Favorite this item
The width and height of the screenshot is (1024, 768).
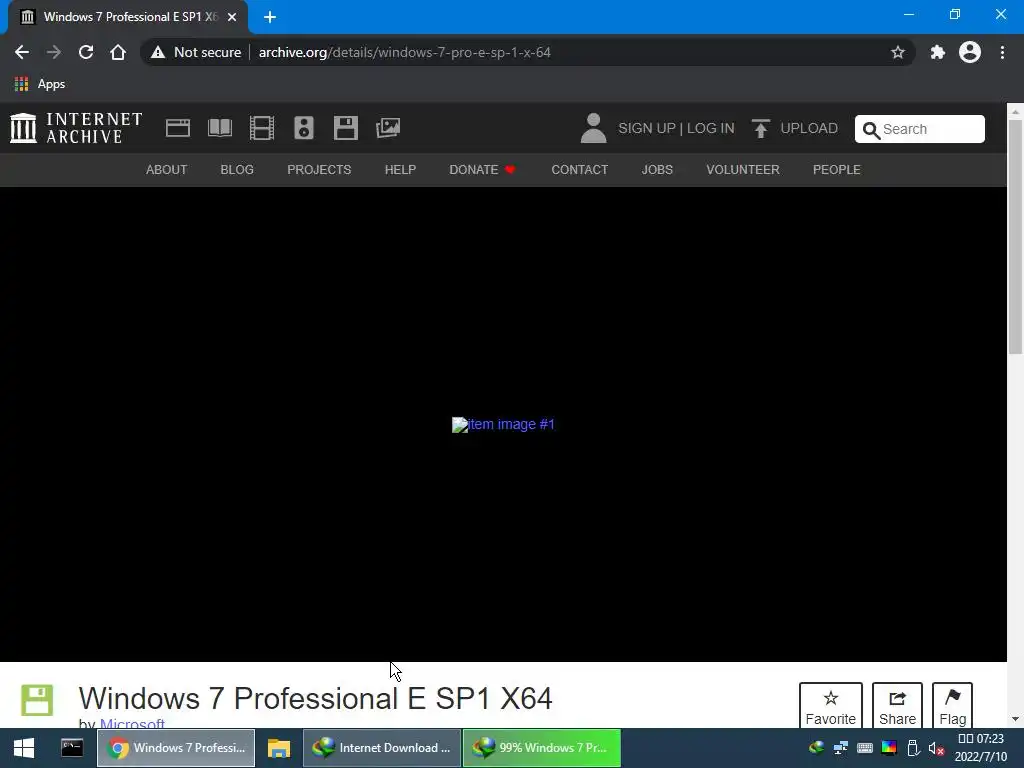pyautogui.click(x=831, y=706)
